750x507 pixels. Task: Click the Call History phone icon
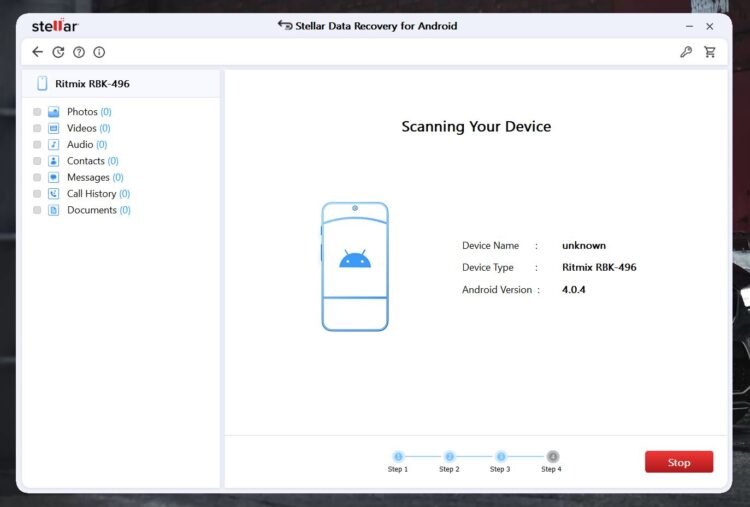click(x=54, y=194)
